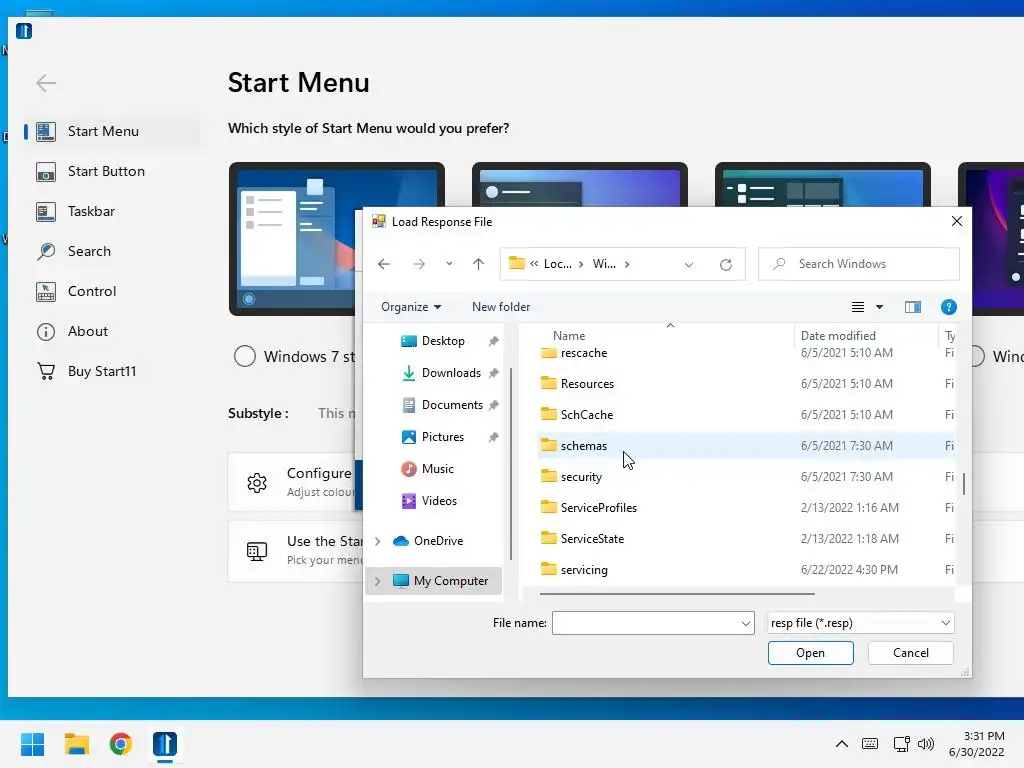Expand the OneDrive tree node
The width and height of the screenshot is (1024, 768).
(377, 541)
